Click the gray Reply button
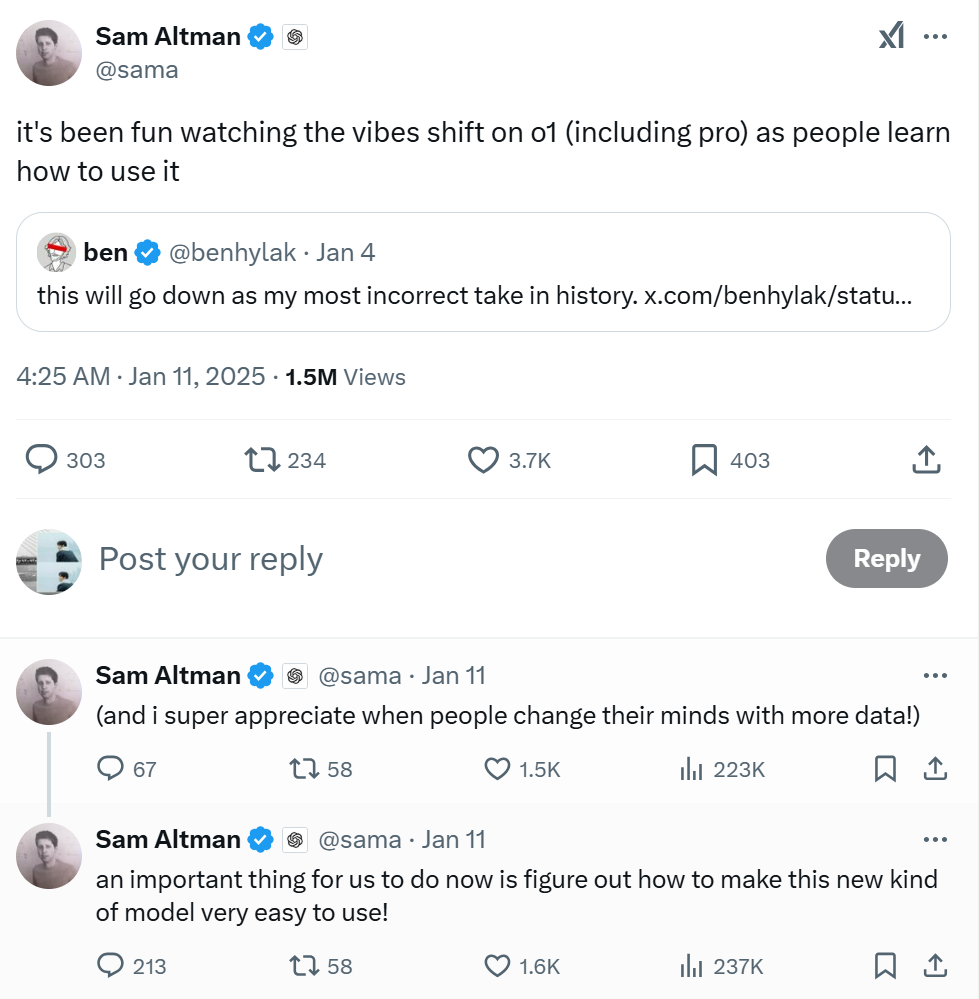 (887, 558)
